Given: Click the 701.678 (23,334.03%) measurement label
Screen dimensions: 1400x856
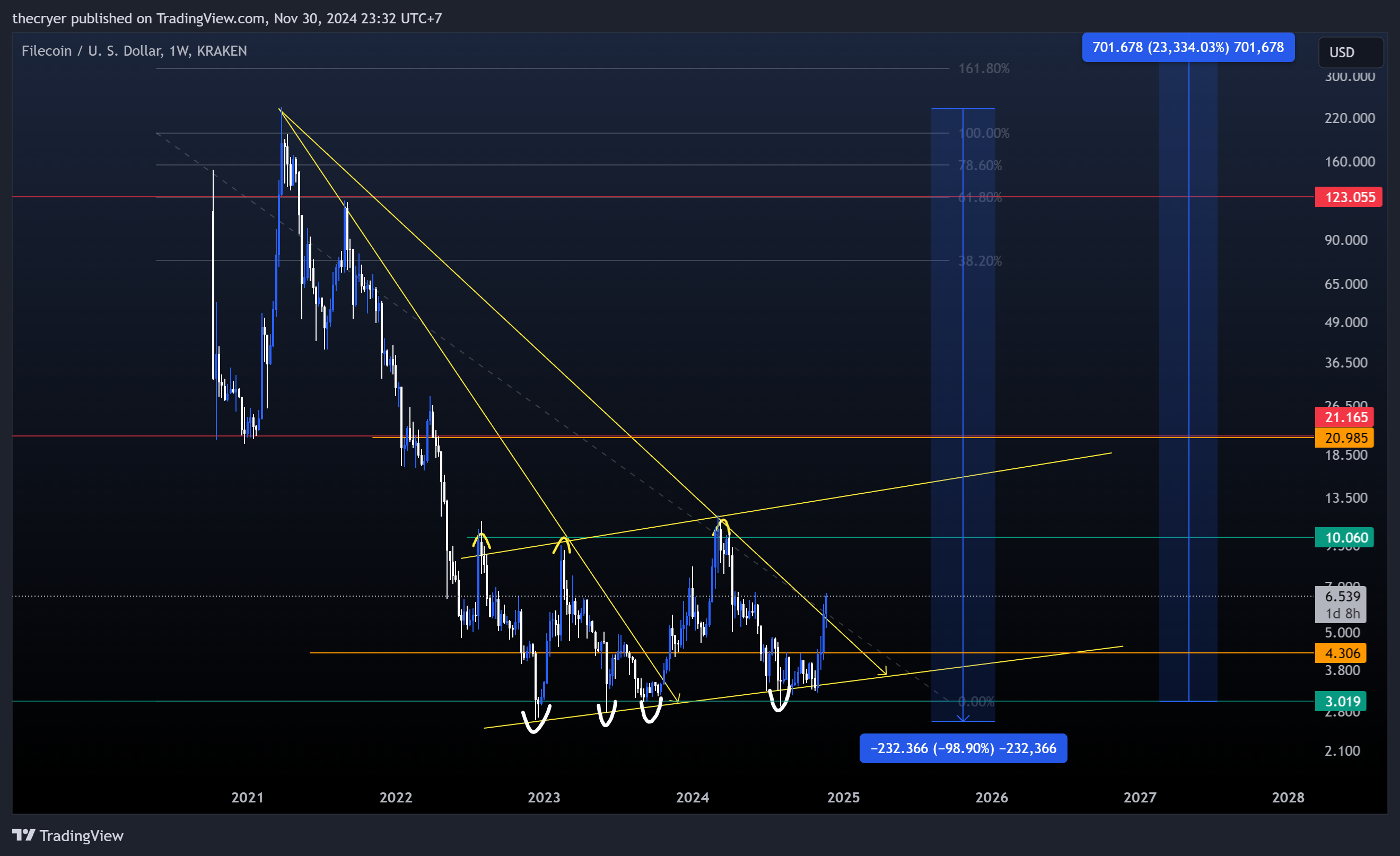Looking at the screenshot, I should [1188, 47].
